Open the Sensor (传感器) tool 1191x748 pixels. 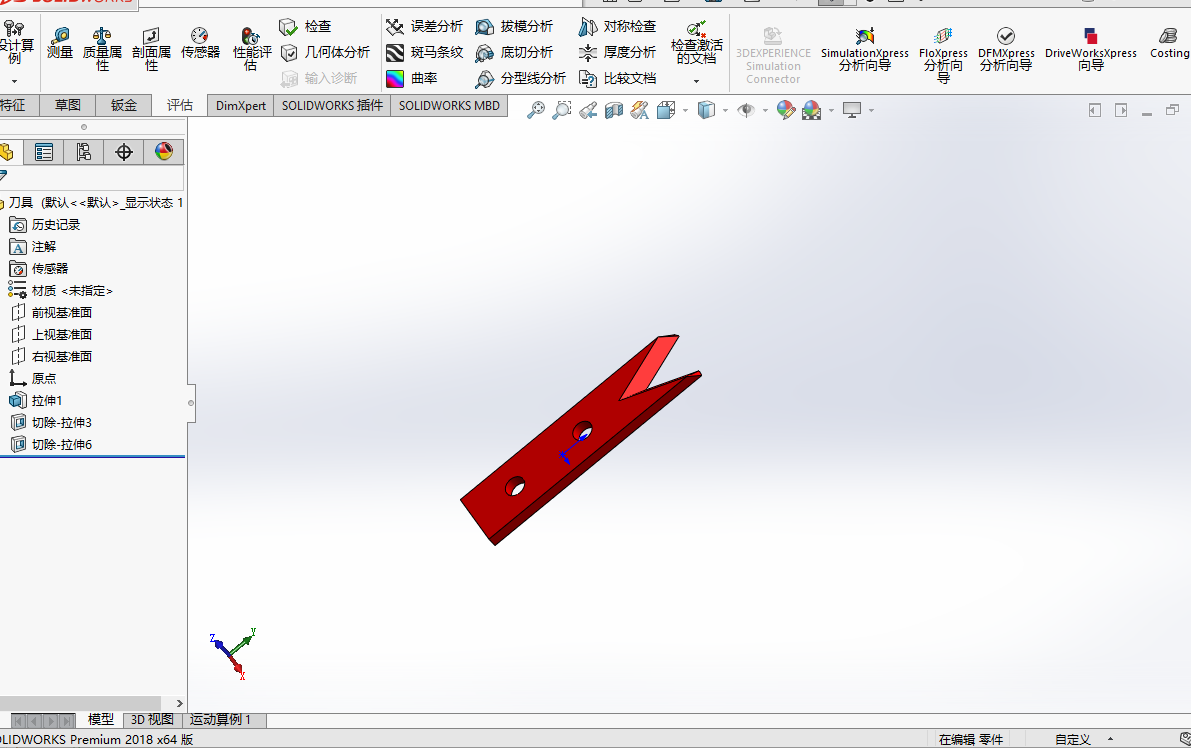click(x=200, y=43)
